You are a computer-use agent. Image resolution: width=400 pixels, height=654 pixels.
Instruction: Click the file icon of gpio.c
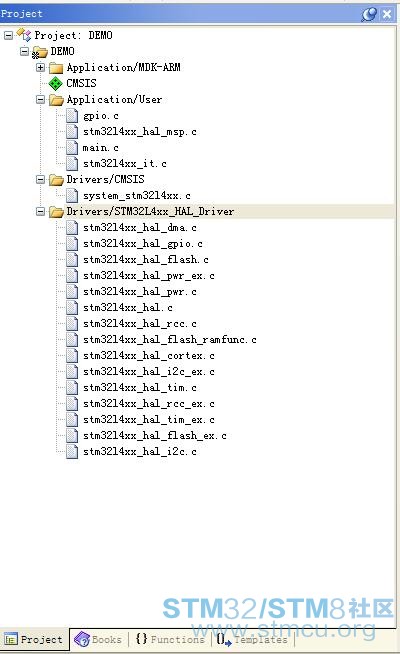[72, 116]
